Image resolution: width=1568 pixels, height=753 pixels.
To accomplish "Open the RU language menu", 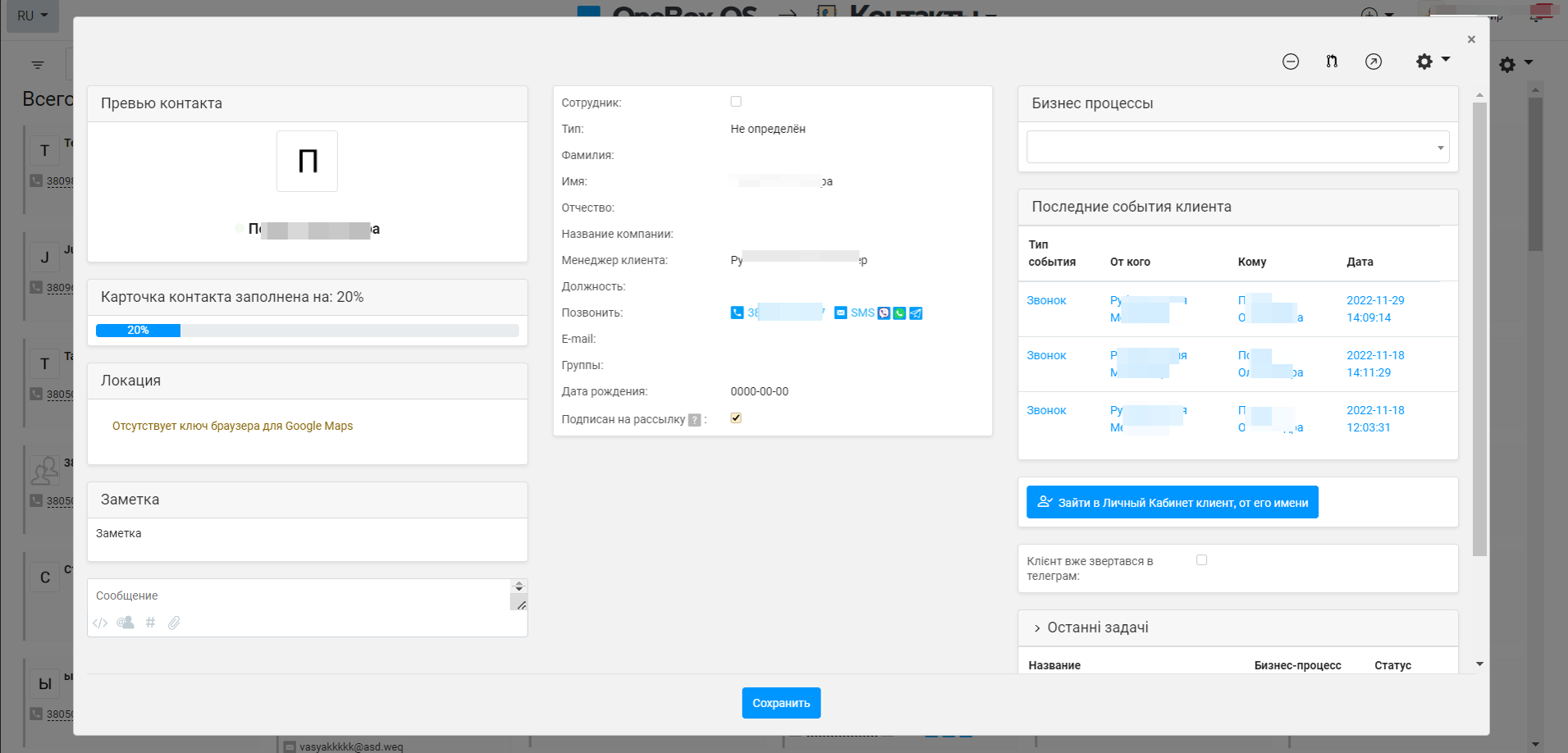I will point(33,16).
